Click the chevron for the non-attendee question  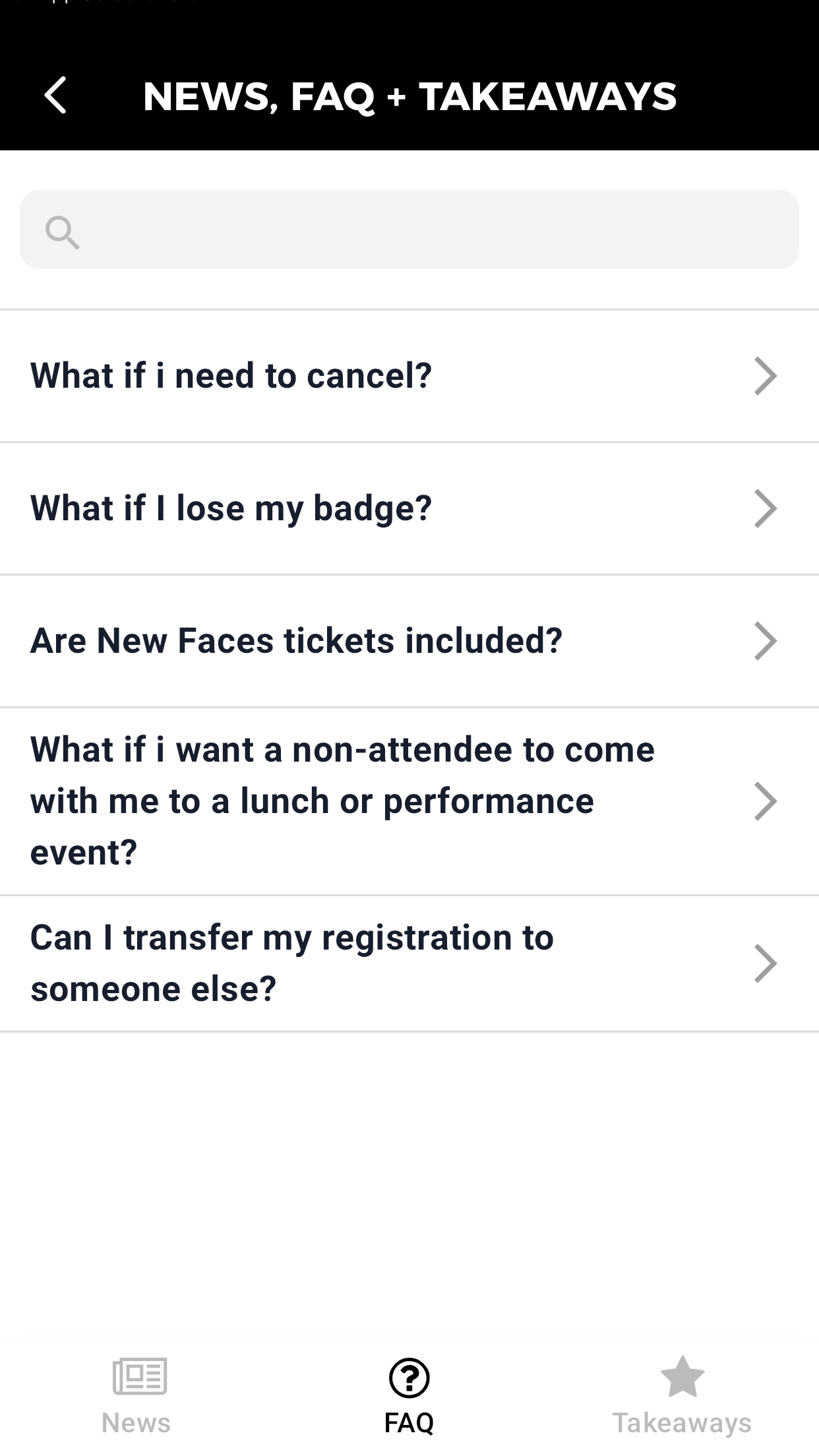tap(765, 801)
